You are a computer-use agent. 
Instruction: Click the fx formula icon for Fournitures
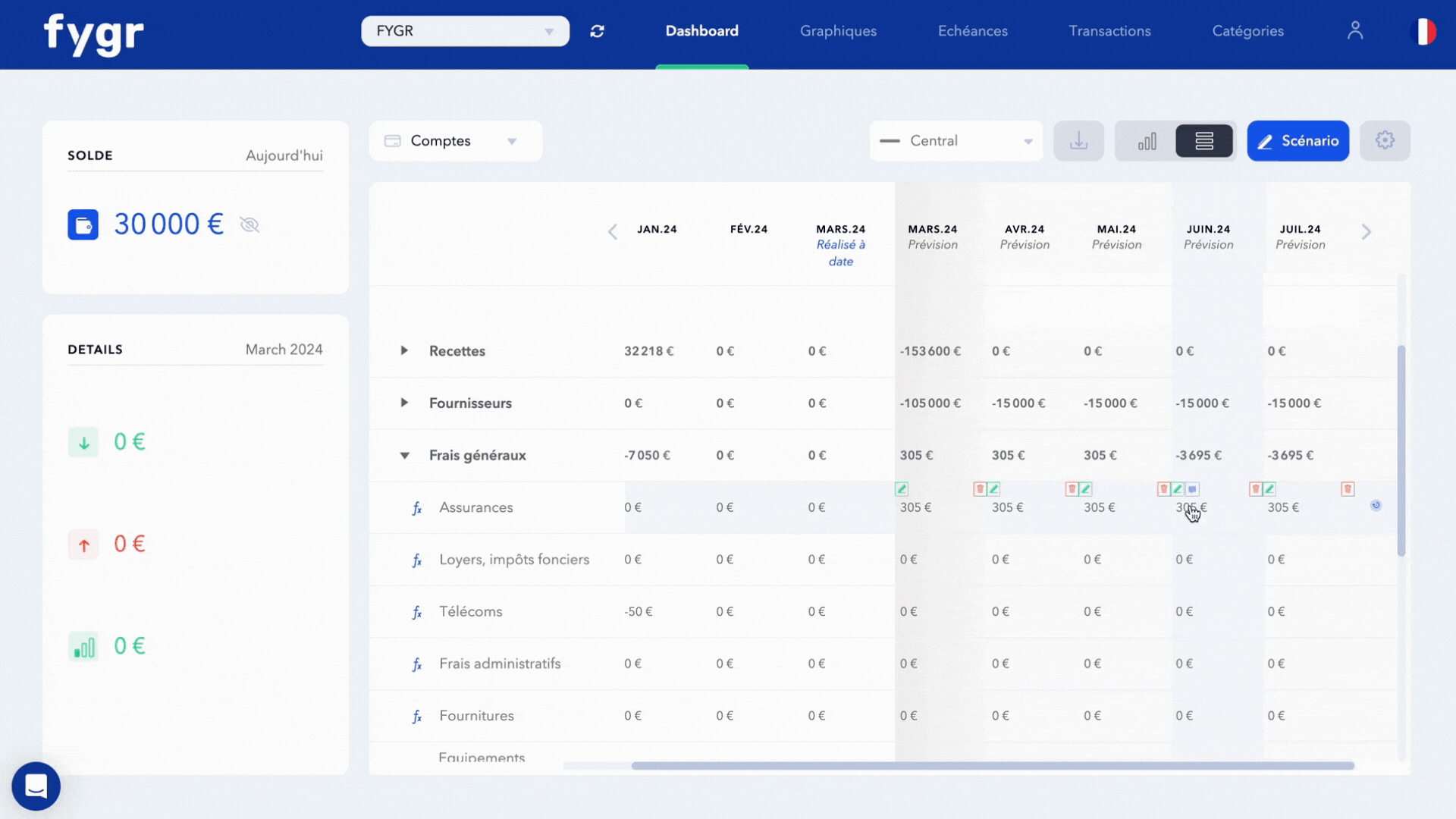click(416, 717)
